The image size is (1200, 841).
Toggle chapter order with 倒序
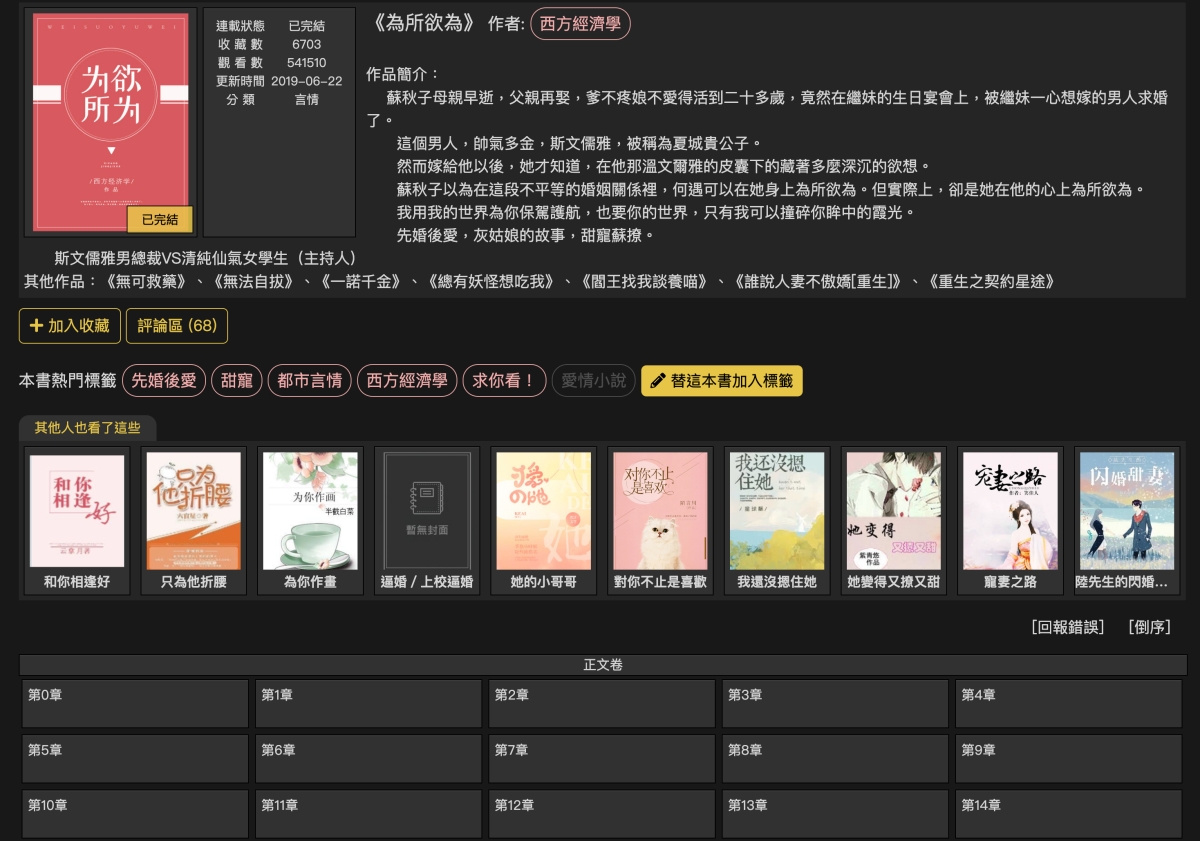[x=1149, y=627]
